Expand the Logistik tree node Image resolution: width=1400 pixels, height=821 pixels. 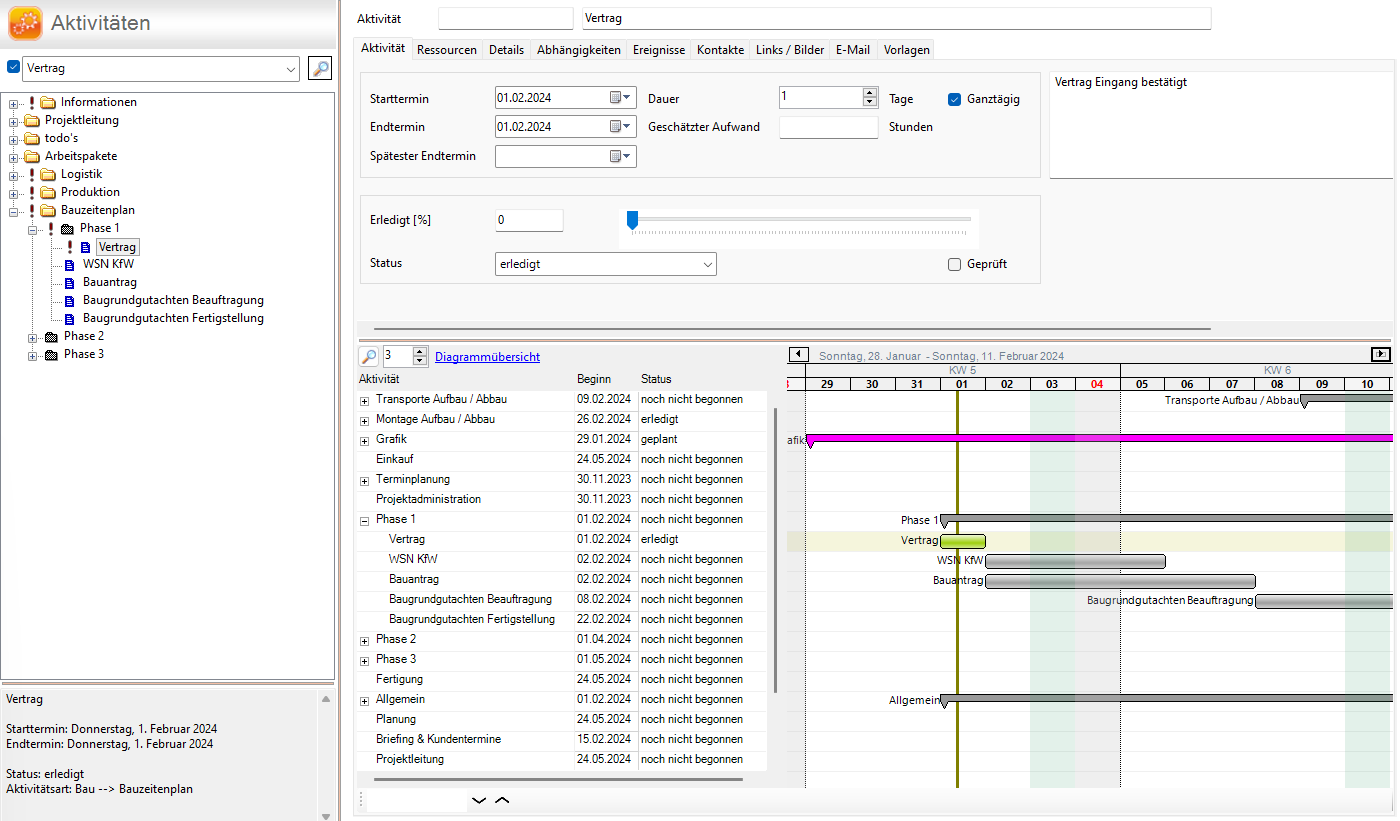[x=14, y=175]
